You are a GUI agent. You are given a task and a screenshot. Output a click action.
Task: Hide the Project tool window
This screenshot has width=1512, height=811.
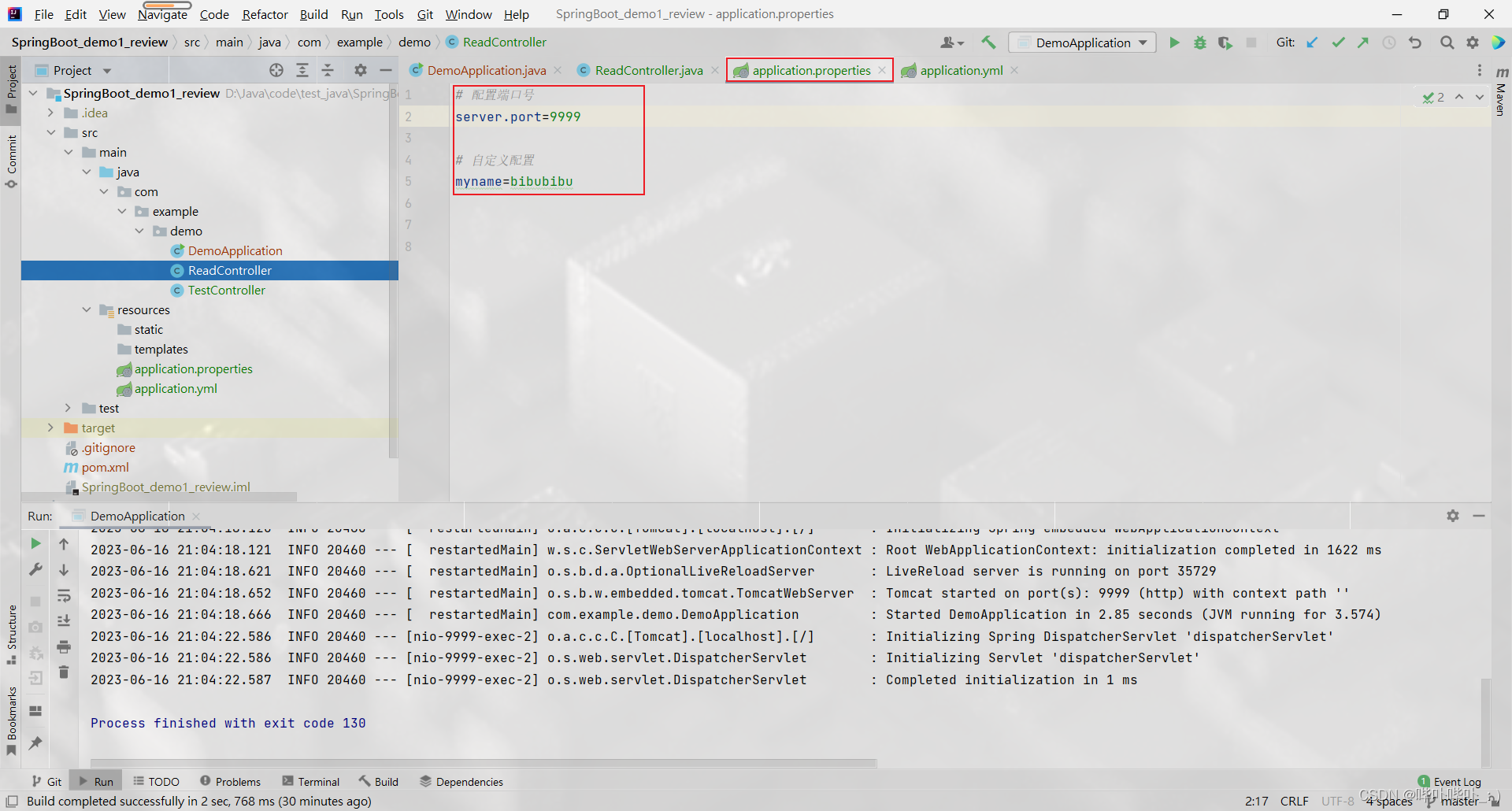pos(386,70)
